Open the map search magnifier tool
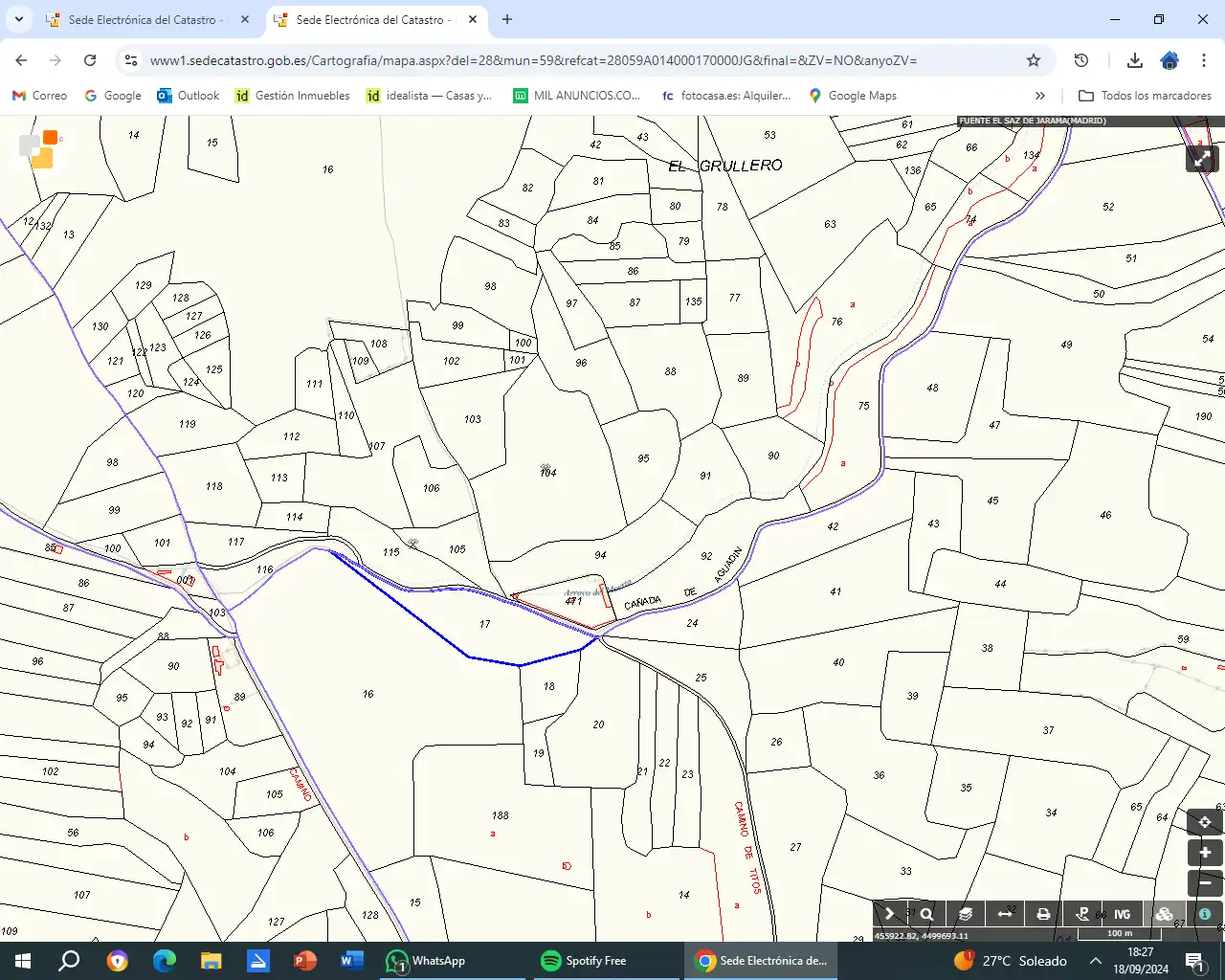The height and width of the screenshot is (980, 1225). coord(926,914)
